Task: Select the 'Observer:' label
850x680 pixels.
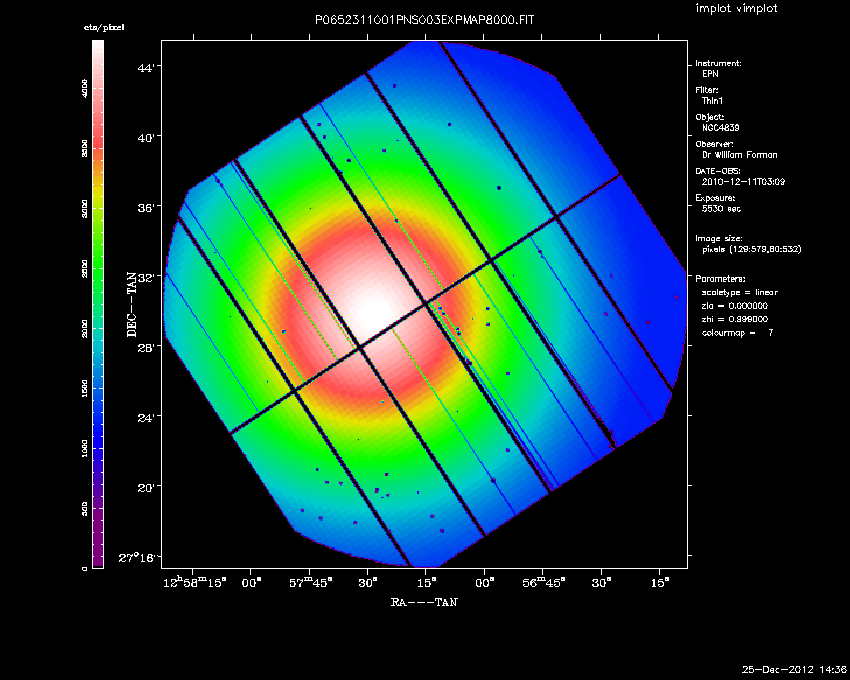Action: pyautogui.click(x=714, y=144)
